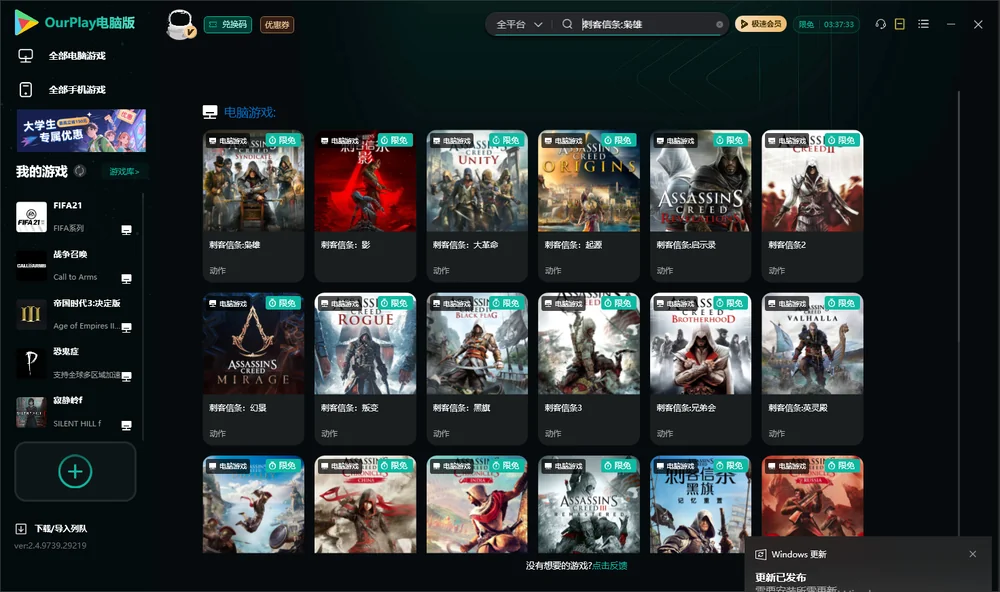Open the user avatar profile
The width and height of the screenshot is (1000, 592).
pyautogui.click(x=180, y=24)
